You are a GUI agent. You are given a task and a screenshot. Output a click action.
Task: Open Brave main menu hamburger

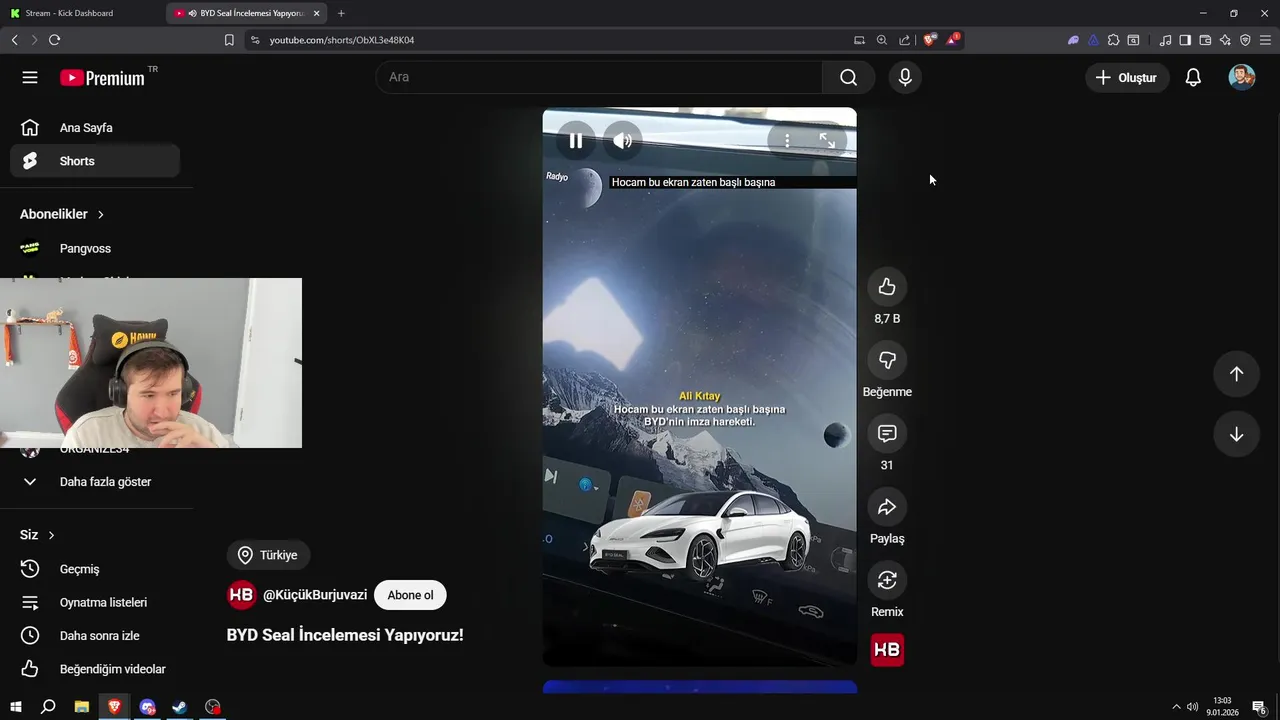[1265, 40]
